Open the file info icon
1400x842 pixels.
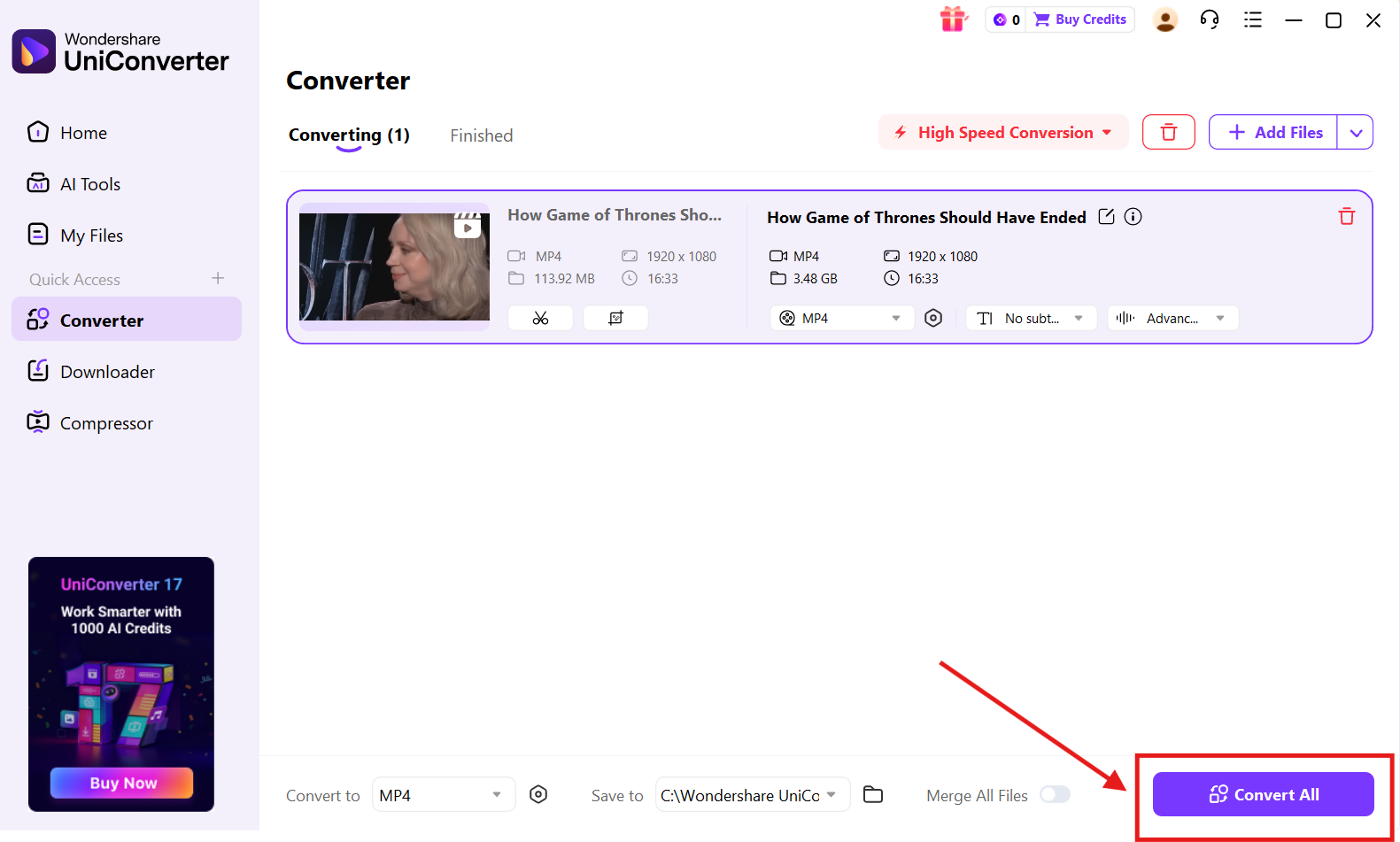1133,216
